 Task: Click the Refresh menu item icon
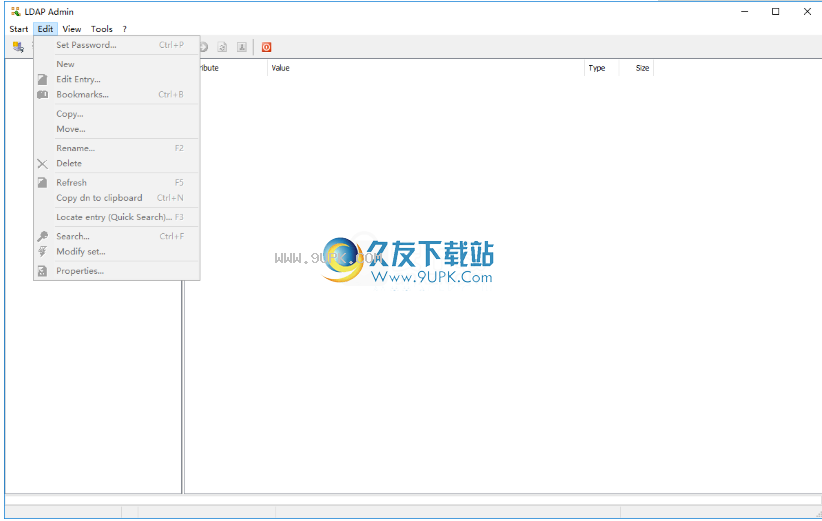[x=42, y=183]
